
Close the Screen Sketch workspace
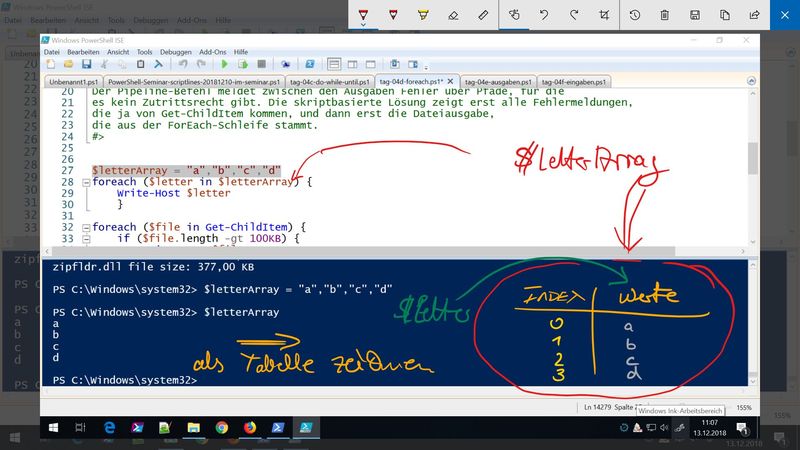(785, 15)
